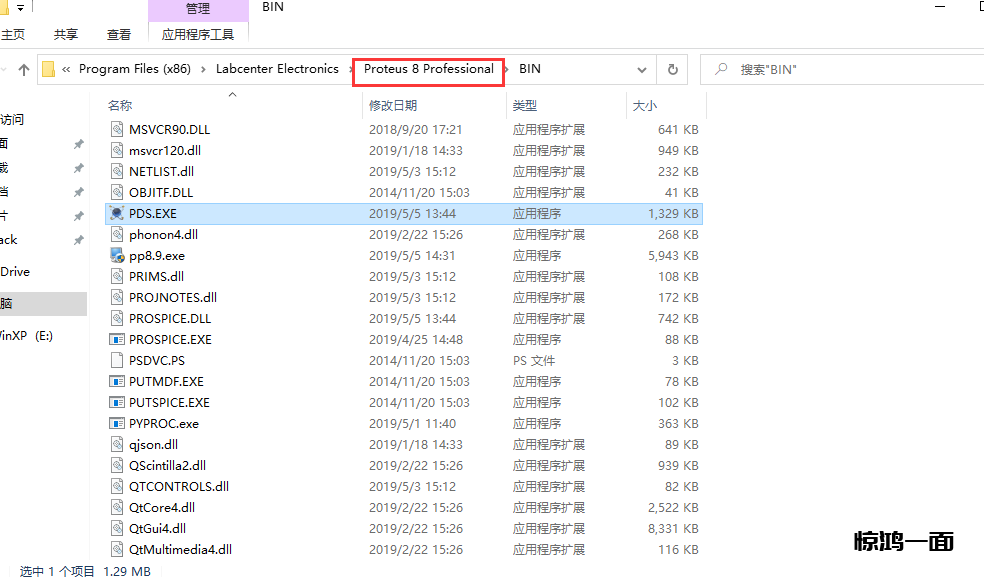Click the PSDVC.PS document icon
984x581 pixels.
click(117, 361)
